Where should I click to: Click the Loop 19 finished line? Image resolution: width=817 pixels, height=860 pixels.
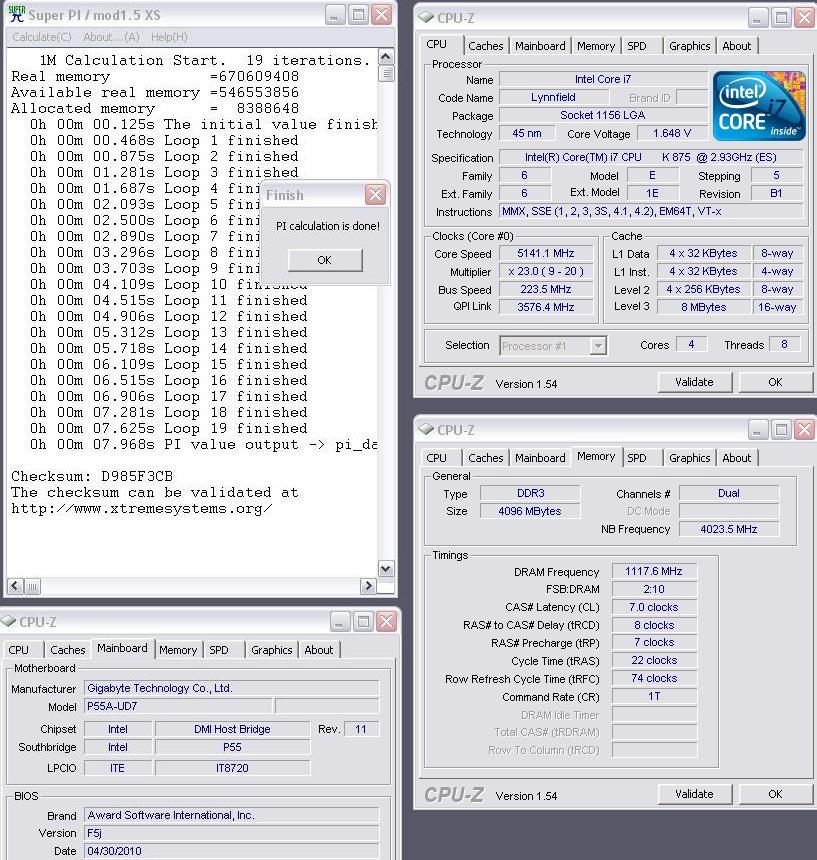click(x=168, y=428)
